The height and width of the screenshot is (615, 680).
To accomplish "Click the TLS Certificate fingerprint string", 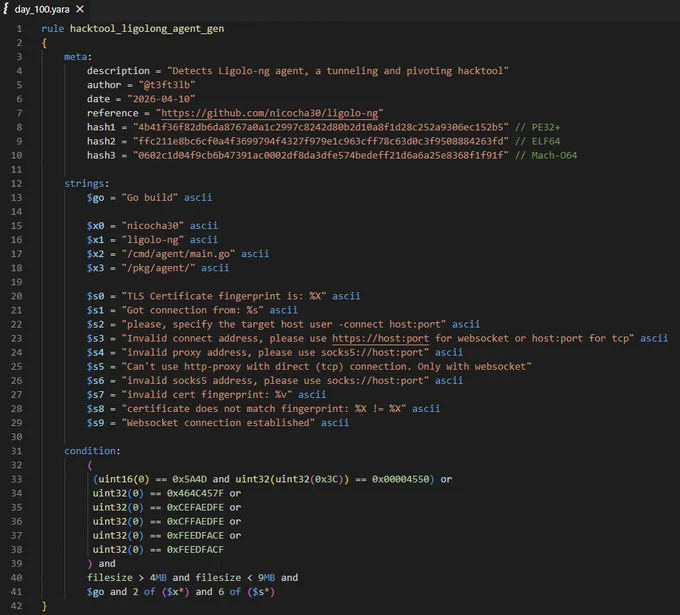I will point(224,296).
